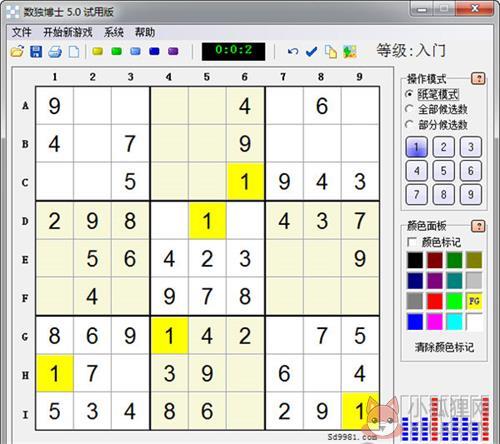The width and height of the screenshot is (500, 444).
Task: Select empty cell D4 in center box
Action: pos(169,220)
